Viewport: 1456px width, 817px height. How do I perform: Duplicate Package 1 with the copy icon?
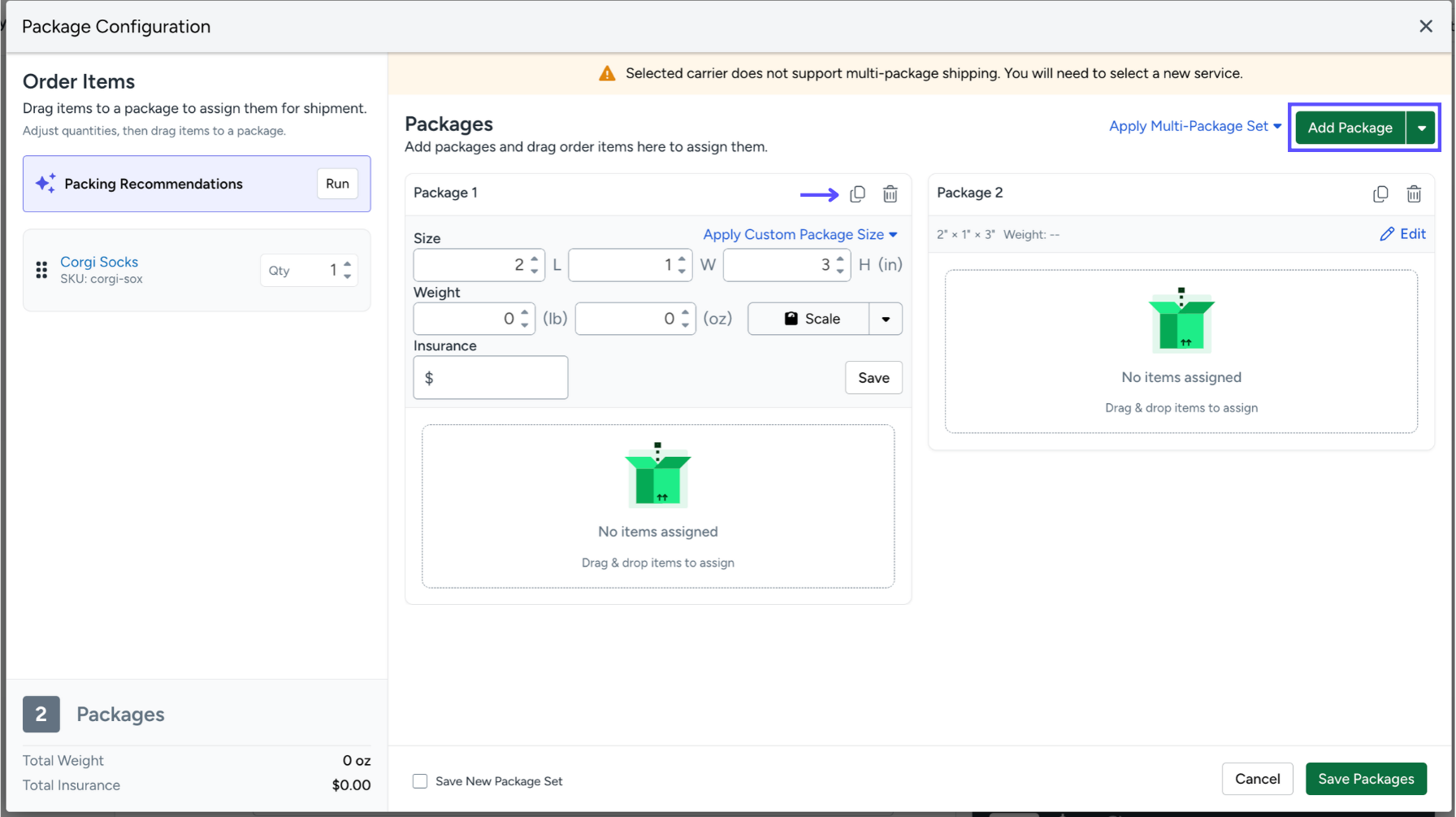pos(857,193)
